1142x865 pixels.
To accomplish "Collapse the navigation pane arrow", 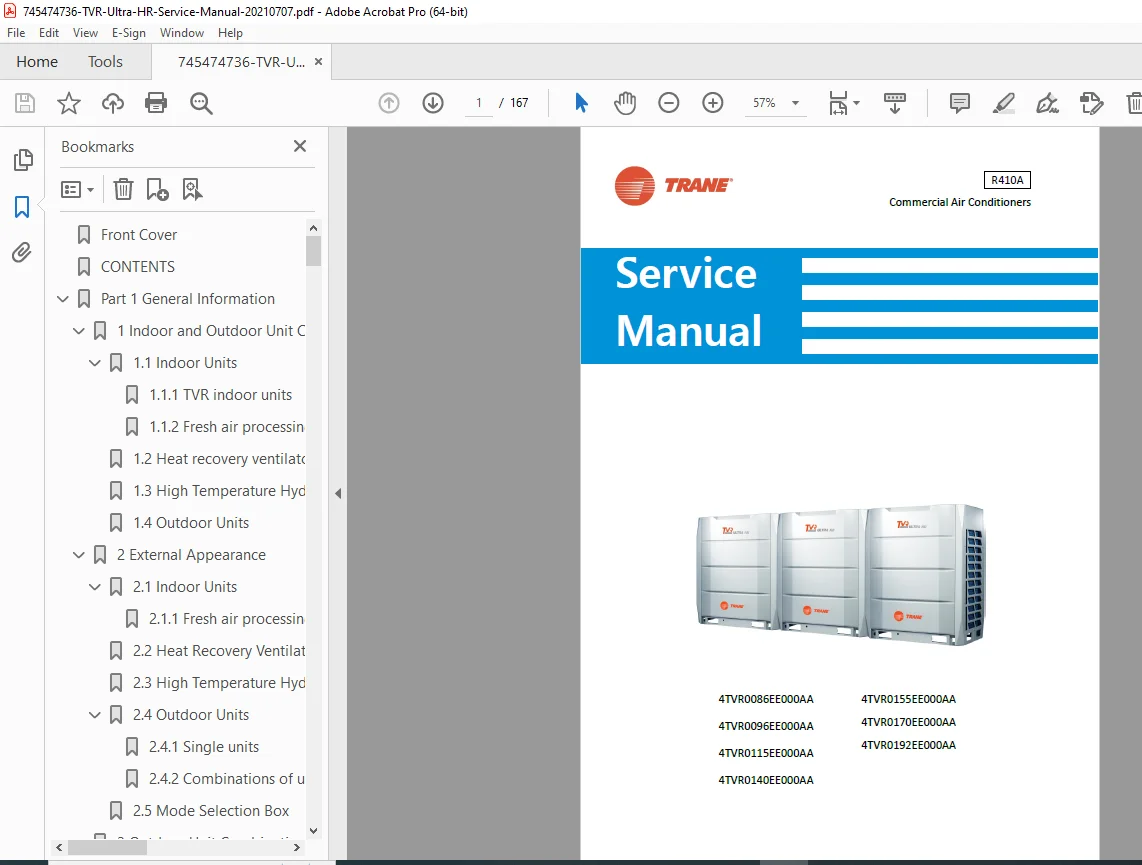I will [338, 493].
